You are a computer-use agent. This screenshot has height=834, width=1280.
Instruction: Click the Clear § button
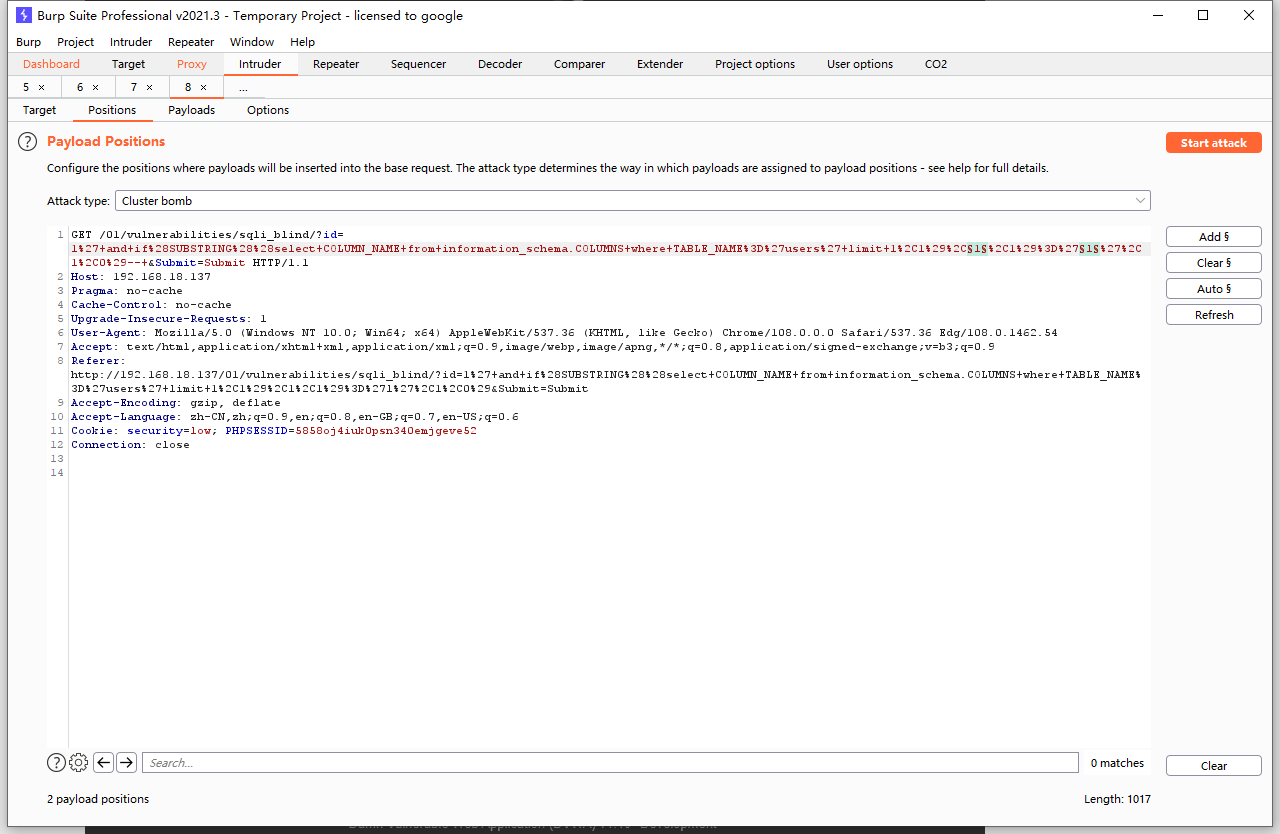(x=1213, y=263)
